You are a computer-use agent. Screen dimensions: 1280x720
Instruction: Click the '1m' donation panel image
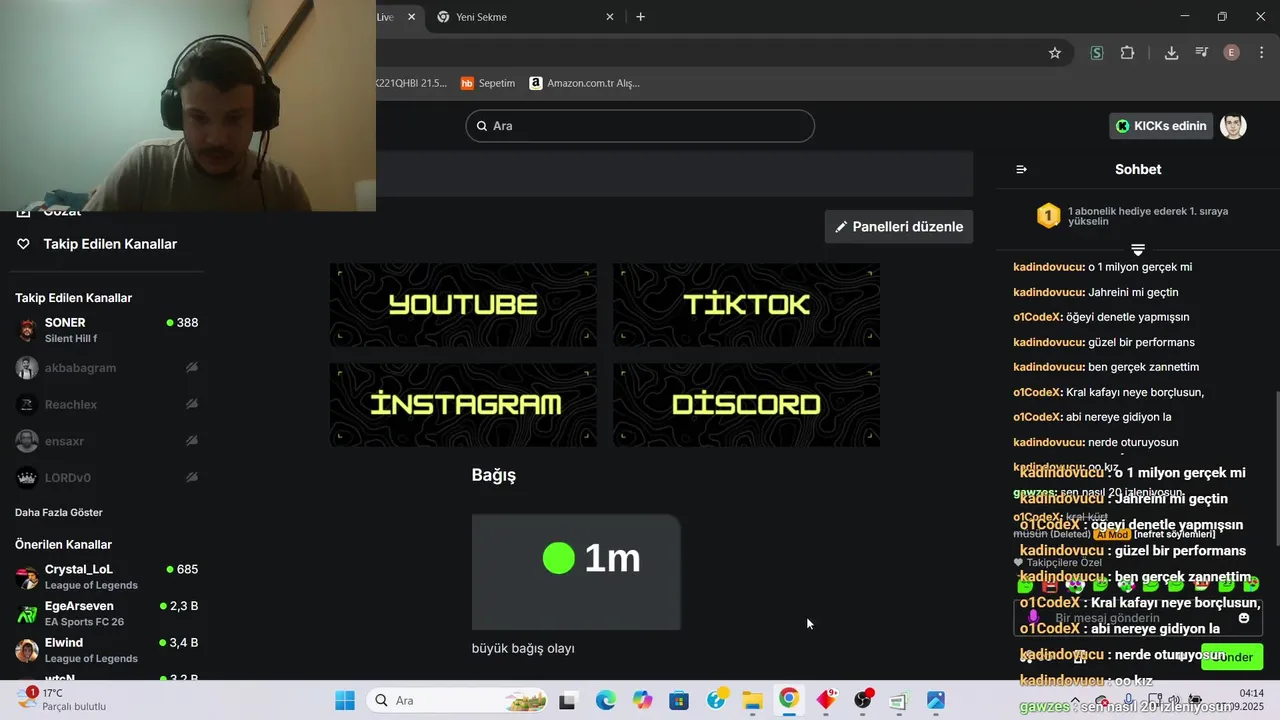(576, 572)
